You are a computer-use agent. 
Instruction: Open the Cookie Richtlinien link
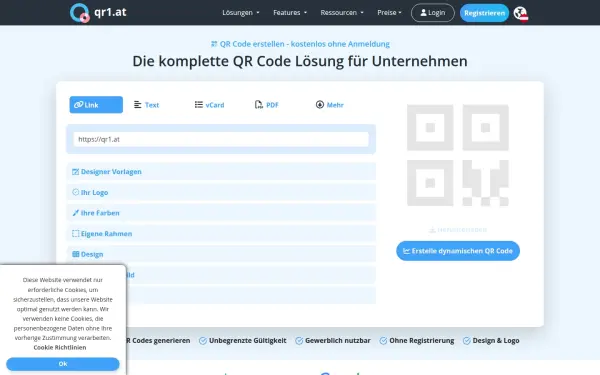click(x=60, y=347)
